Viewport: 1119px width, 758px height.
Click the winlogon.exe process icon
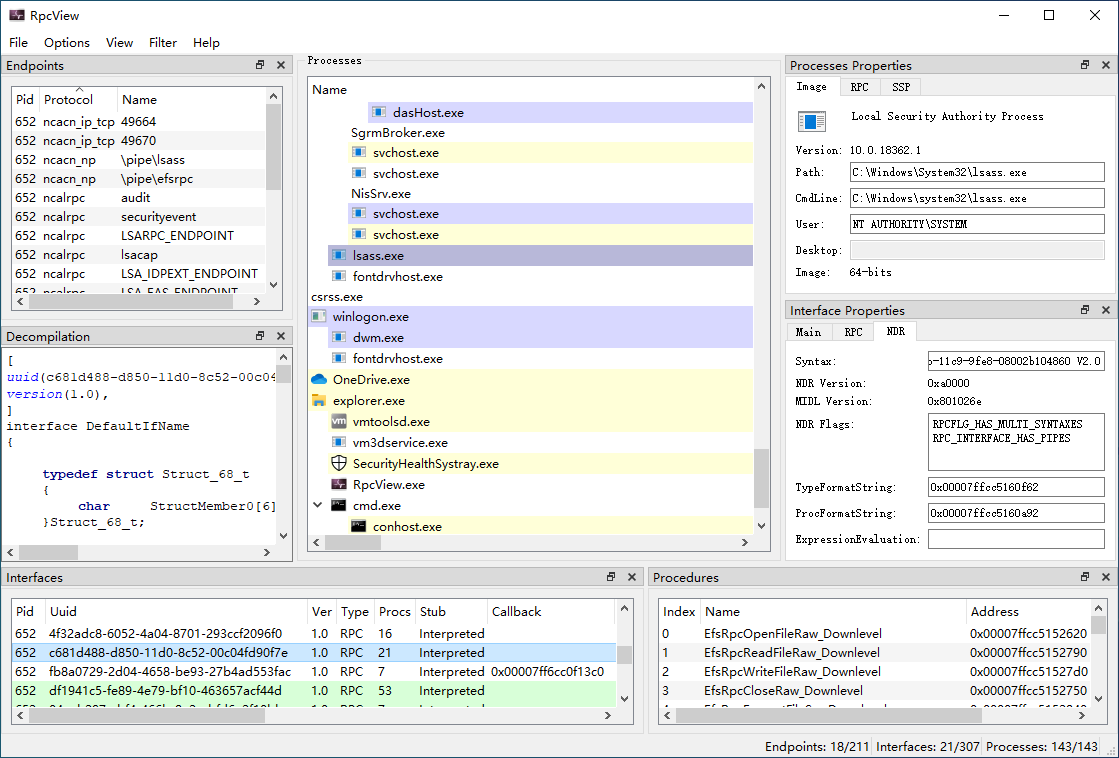319,316
